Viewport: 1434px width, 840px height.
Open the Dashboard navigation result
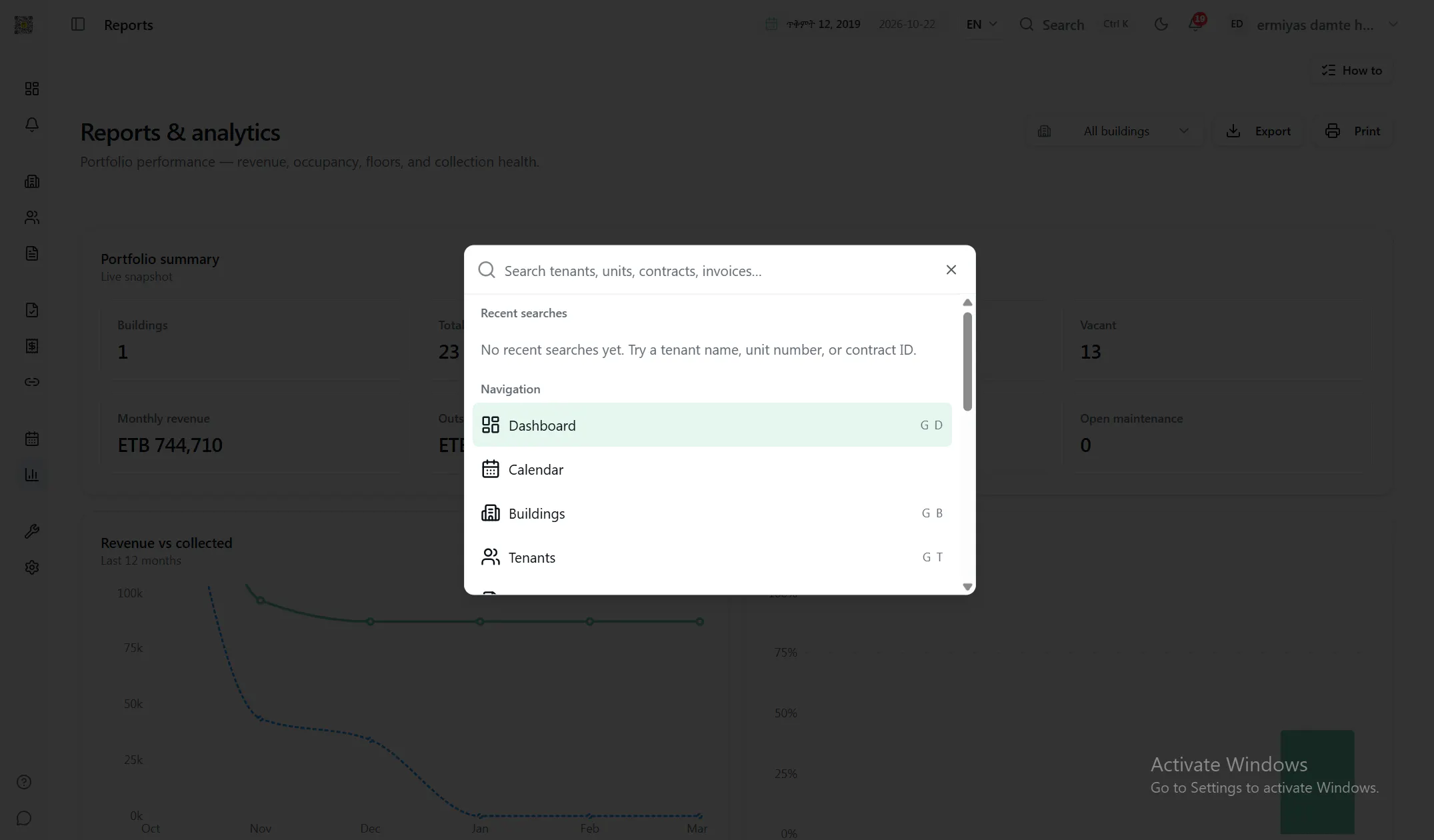pyautogui.click(x=711, y=425)
